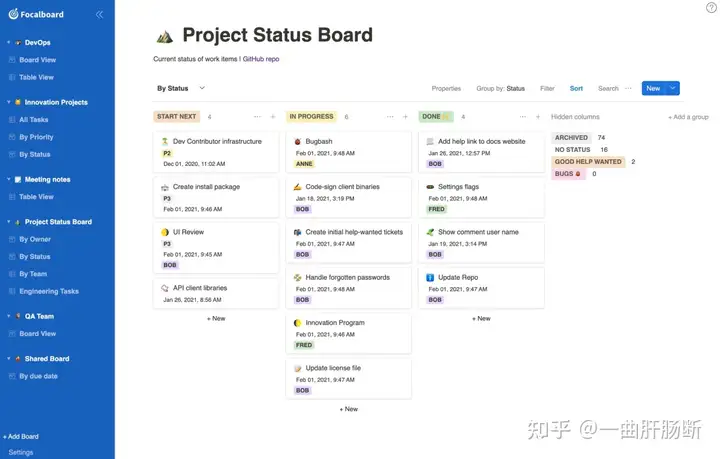Collapse Meeting notes board tree
This screenshot has width=720, height=459.
[8, 179]
